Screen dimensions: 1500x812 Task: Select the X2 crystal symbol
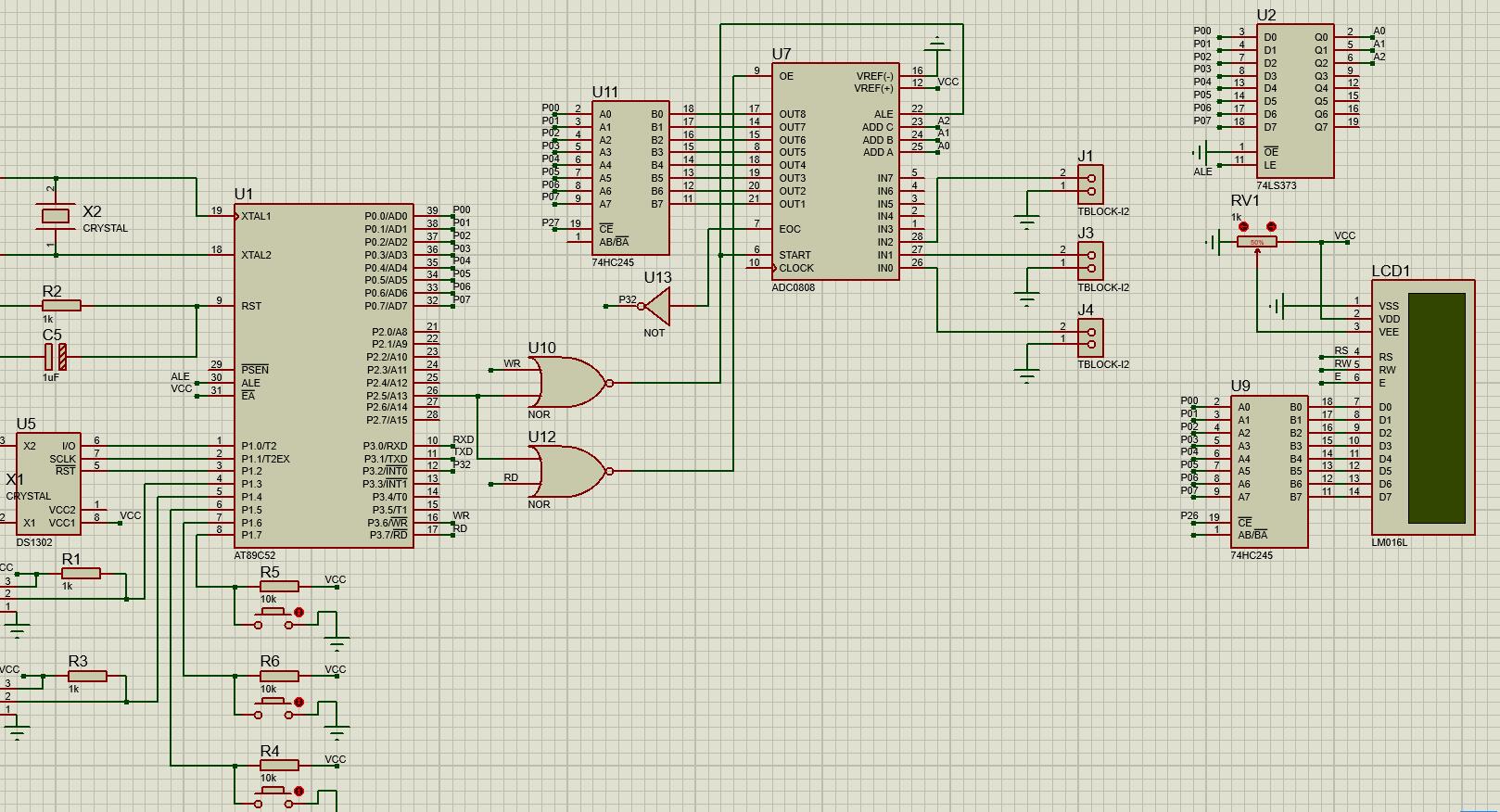(57, 216)
